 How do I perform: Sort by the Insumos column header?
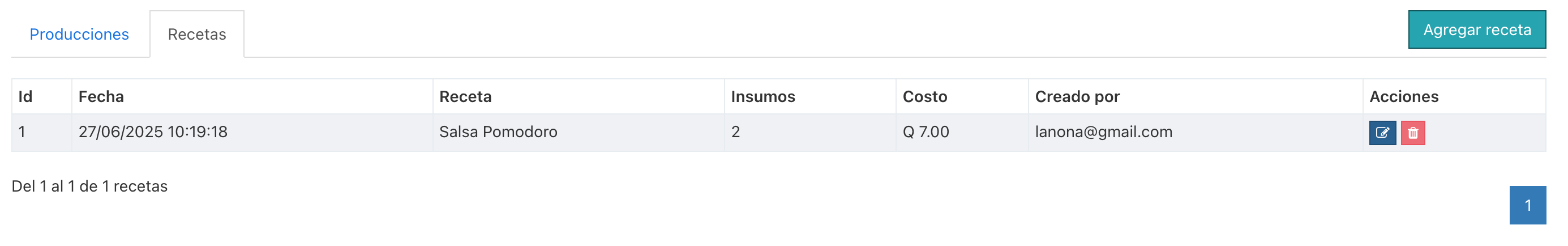pos(810,96)
